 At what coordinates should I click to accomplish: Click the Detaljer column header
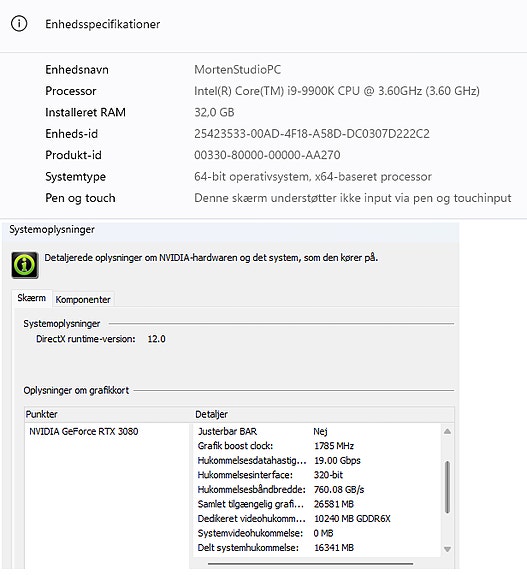tap(323, 414)
